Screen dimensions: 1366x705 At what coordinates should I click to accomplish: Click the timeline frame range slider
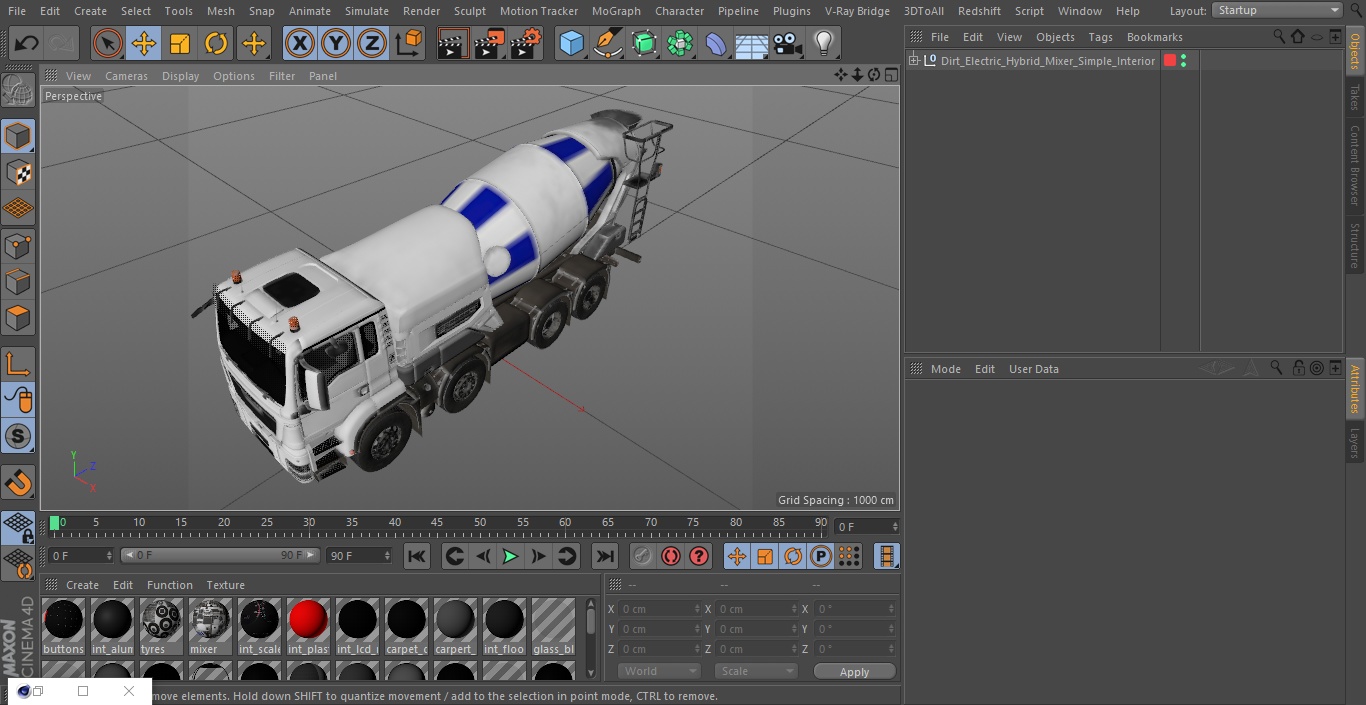tap(220, 555)
